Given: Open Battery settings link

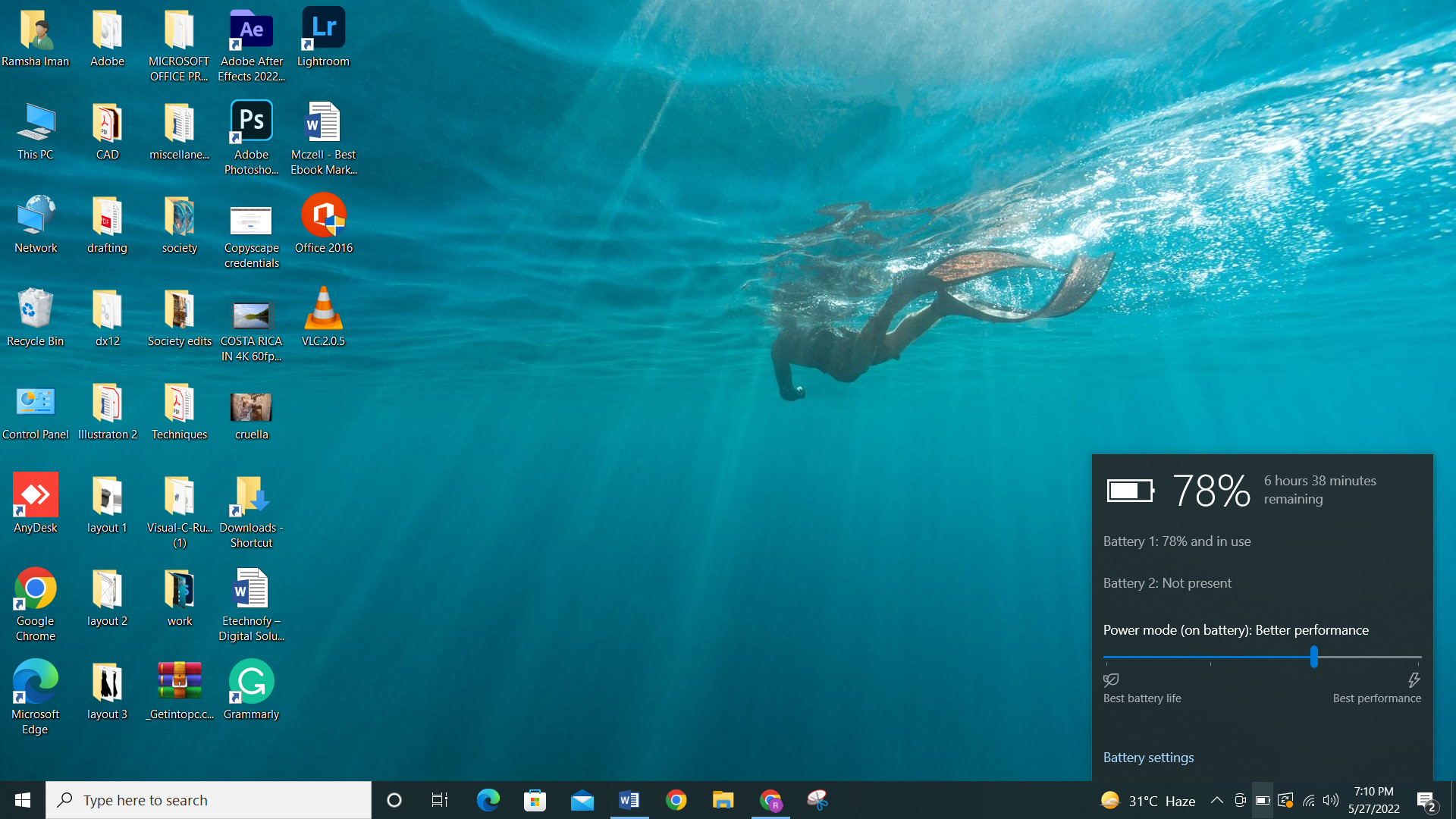Looking at the screenshot, I should click(x=1148, y=758).
